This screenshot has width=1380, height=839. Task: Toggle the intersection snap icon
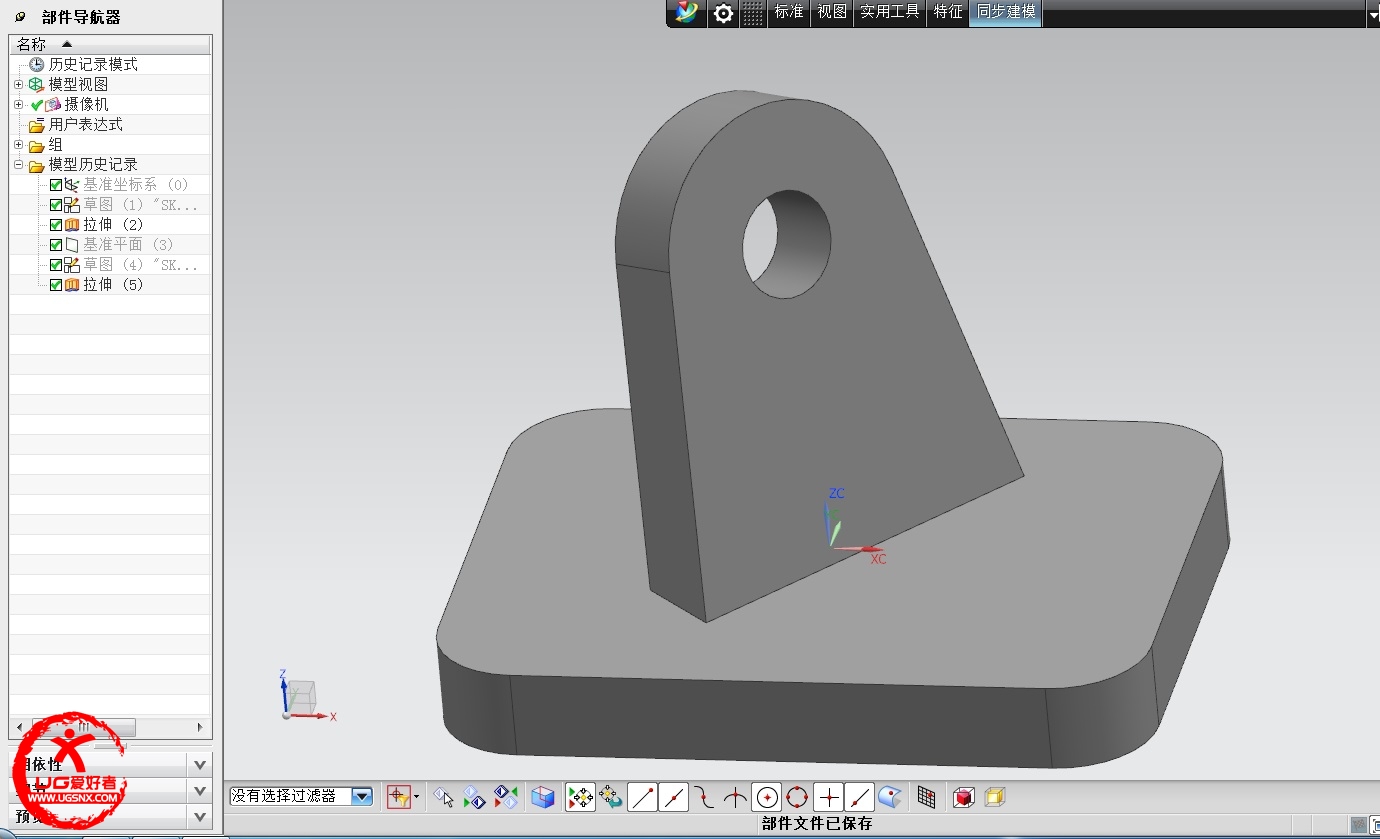click(x=736, y=797)
